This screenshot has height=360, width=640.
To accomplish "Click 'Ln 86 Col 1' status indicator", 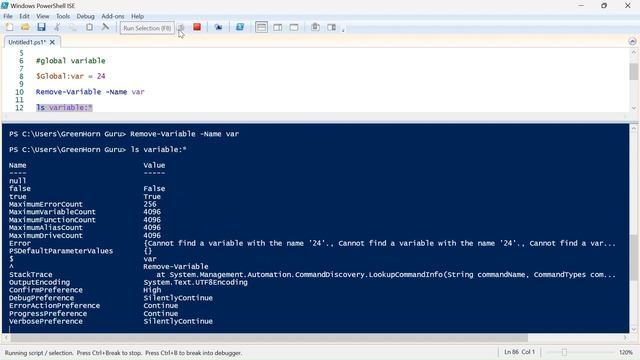I will [519, 352].
